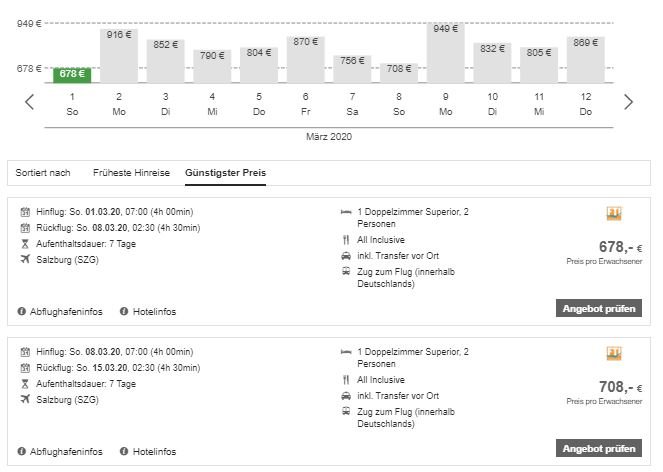Choose the 708 € bar for Sunday 8
Screen dimensions: 663x472
[399, 73]
